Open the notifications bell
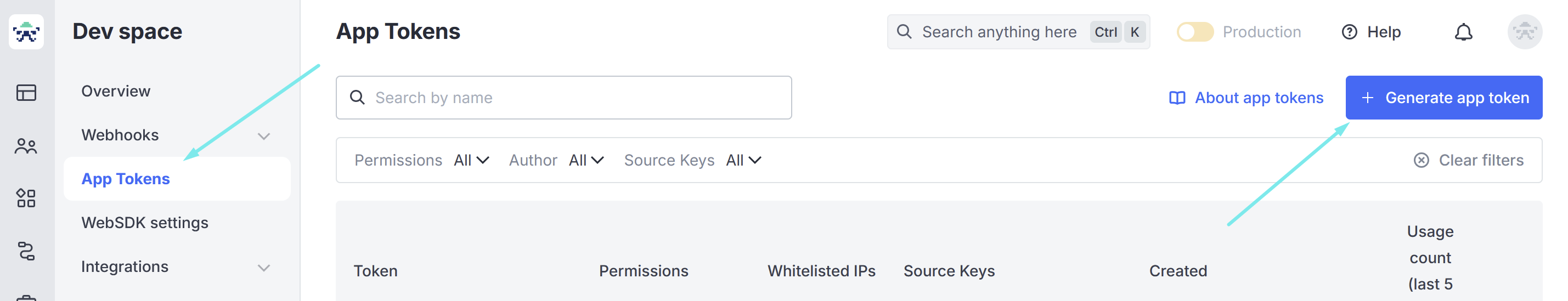1568x301 pixels. point(1463,32)
